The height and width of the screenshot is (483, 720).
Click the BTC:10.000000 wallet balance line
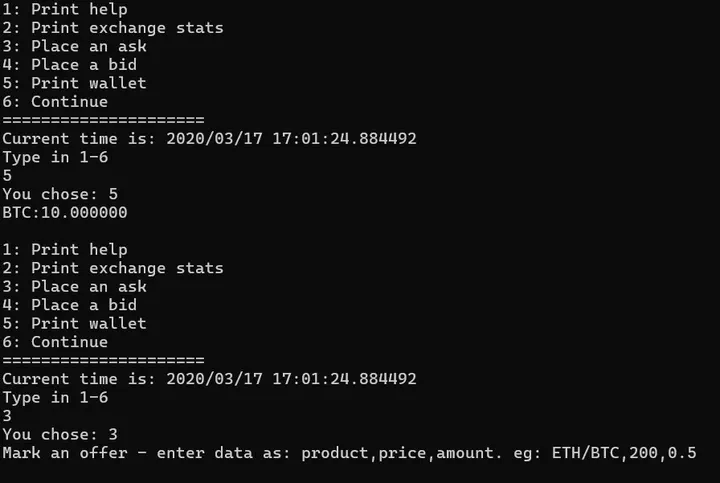[x=65, y=213]
